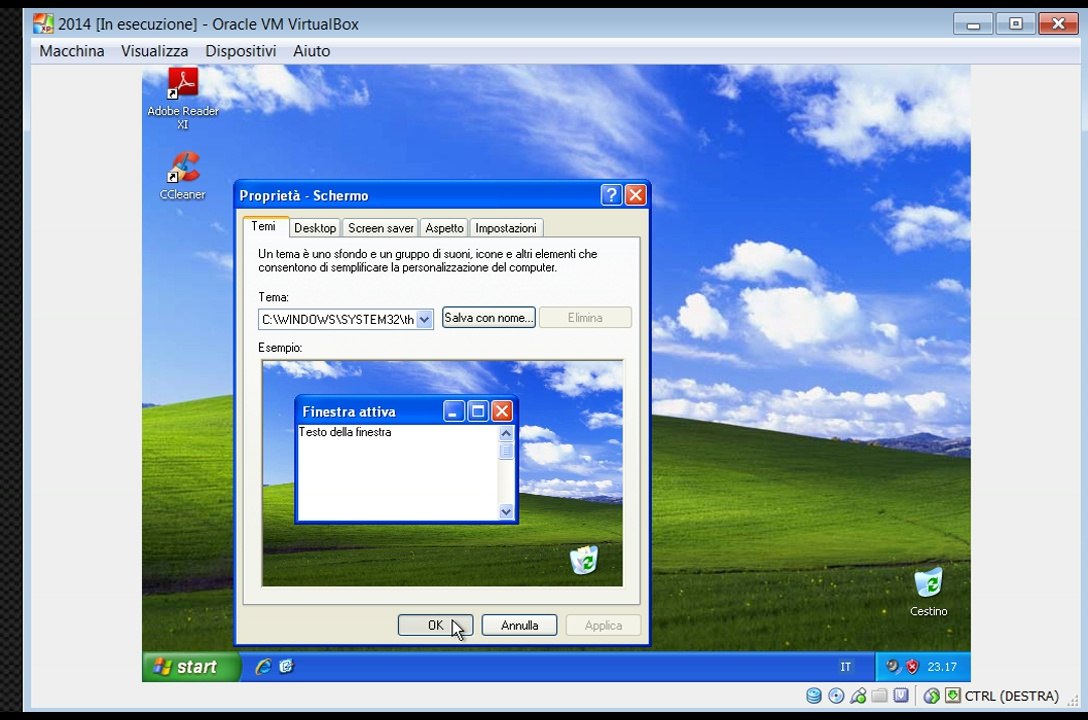Click VirtualBox USB devices status icon
Viewport: 1088px width, 720px height.
(x=858, y=696)
